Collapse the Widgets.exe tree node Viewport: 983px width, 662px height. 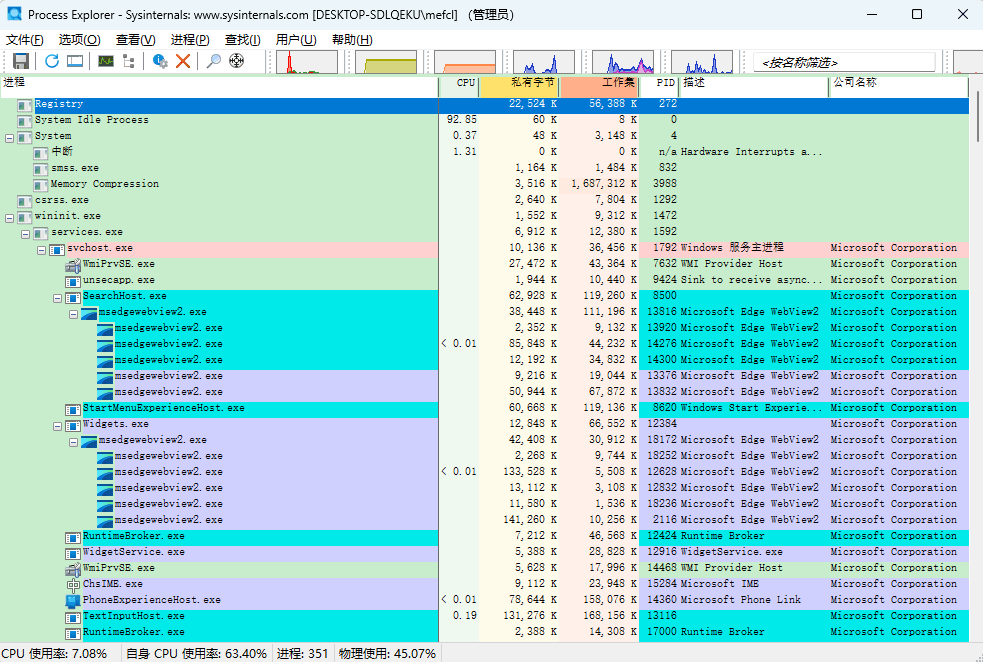[56, 423]
